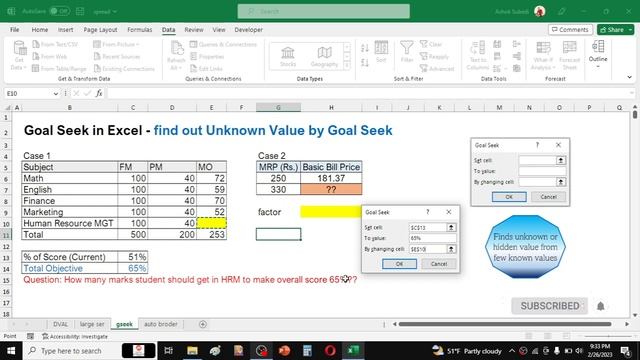640x360 pixels.
Task: Open Existing Connections
Action: (x=124, y=69)
